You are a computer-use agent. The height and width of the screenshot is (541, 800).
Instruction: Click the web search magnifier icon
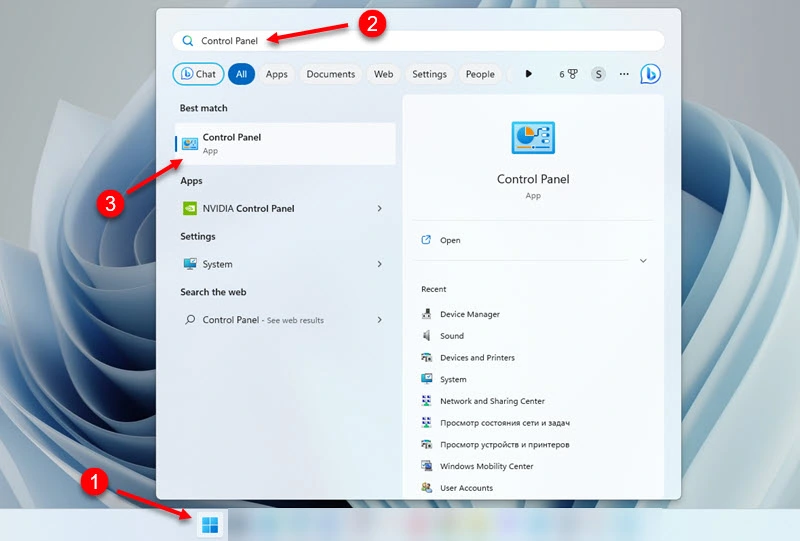[190, 319]
